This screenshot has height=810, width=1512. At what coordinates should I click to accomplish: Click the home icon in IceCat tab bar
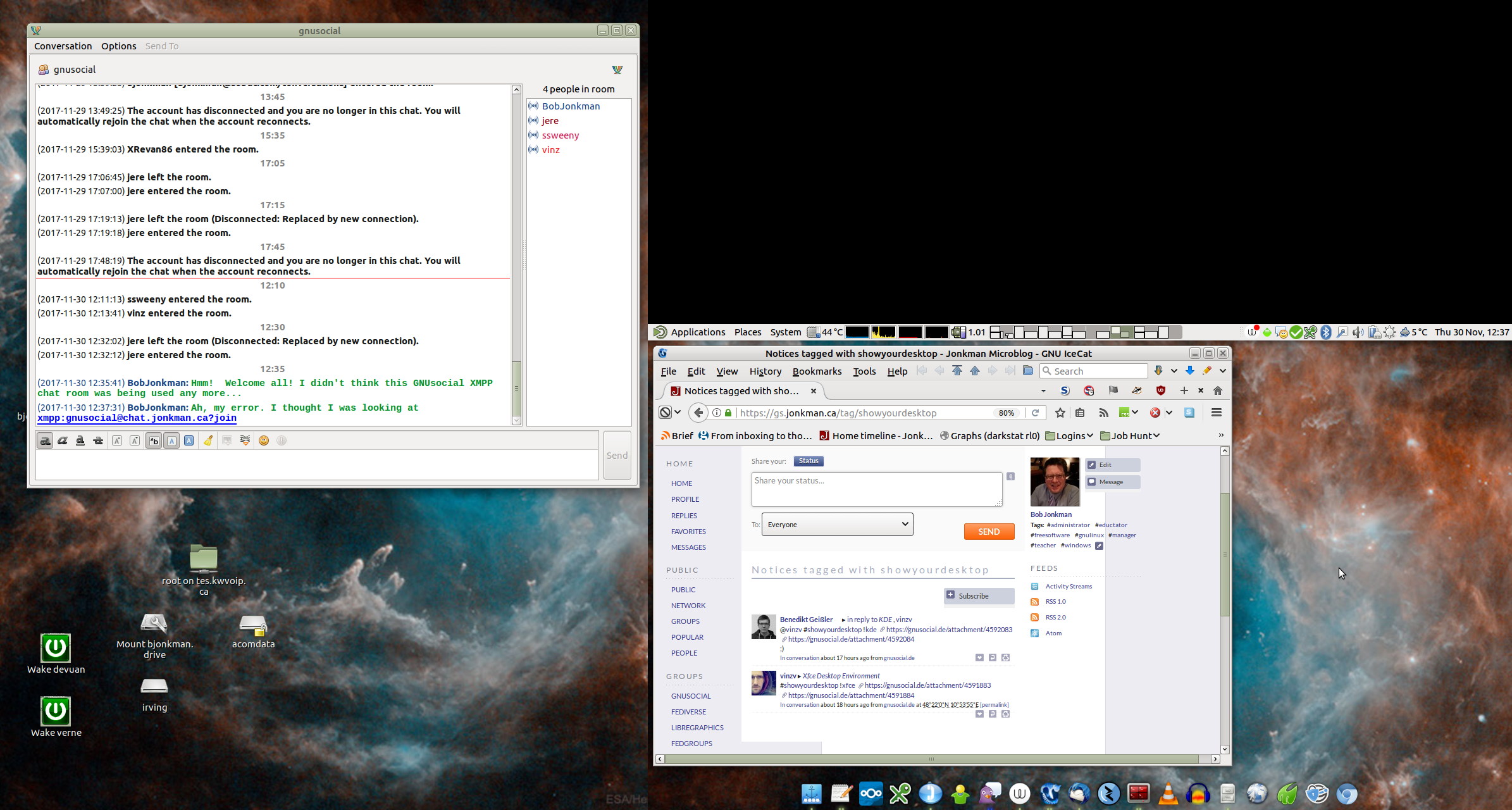pos(1218,390)
